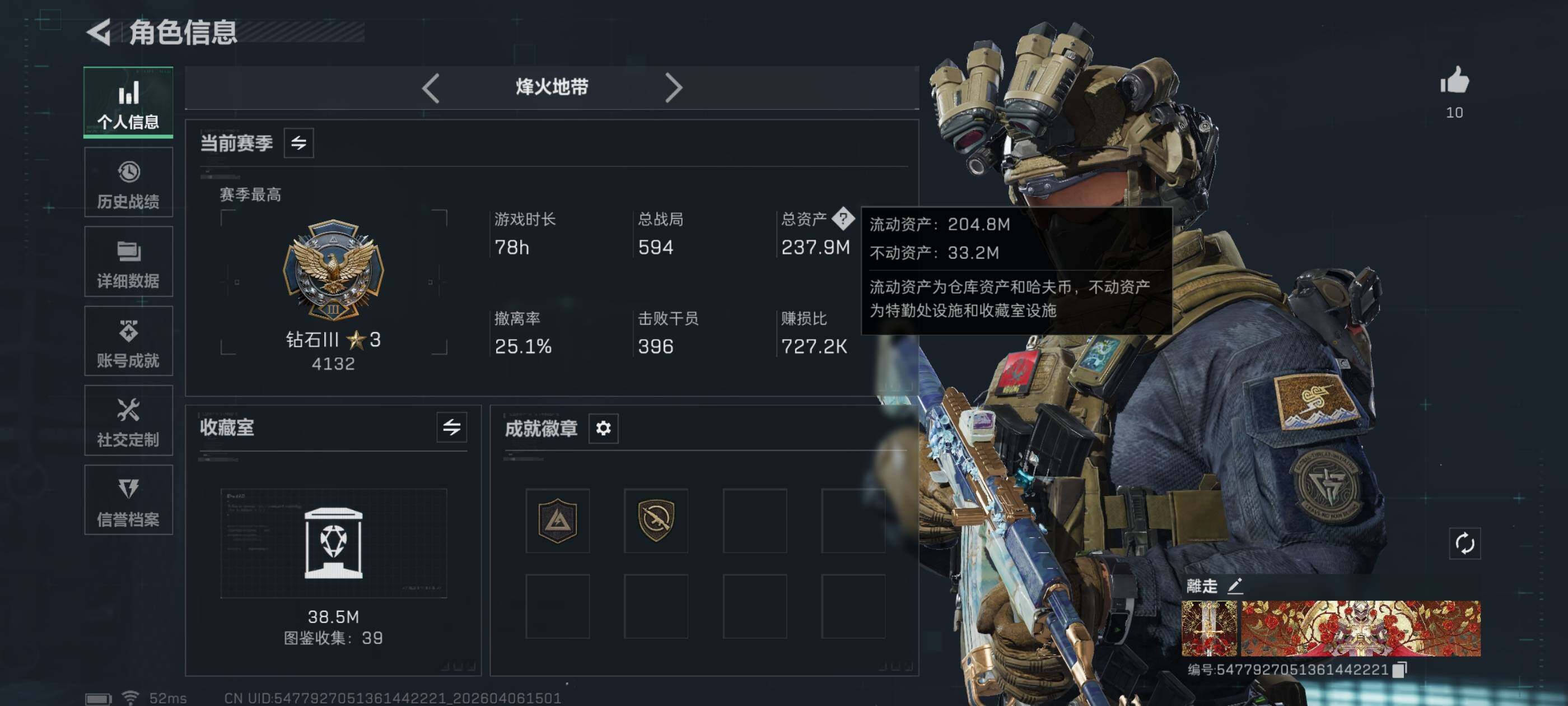Go to next game mode with right chevron
This screenshot has width=1568, height=706.
(673, 89)
